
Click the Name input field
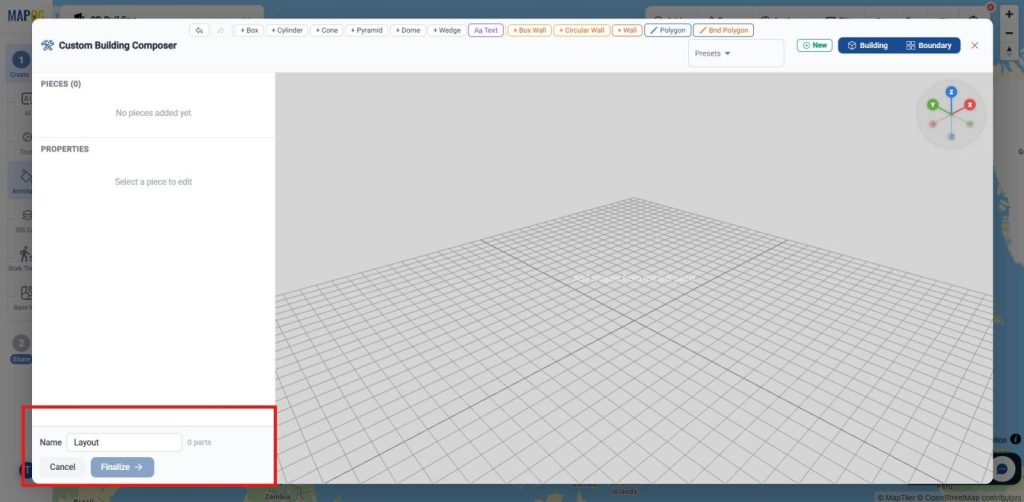[x=124, y=443]
